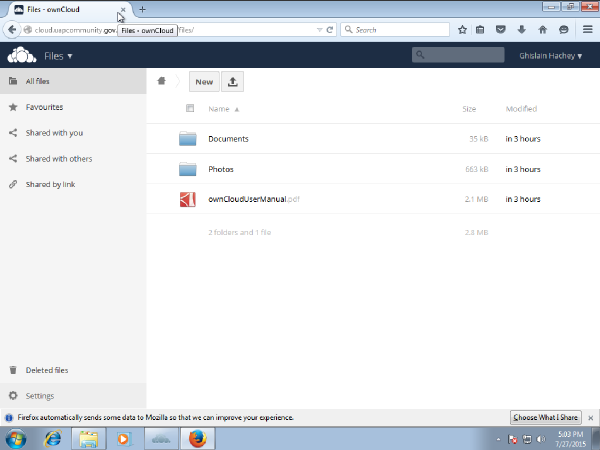Open ownCloud client taskbar icon
The image size is (600, 450).
coord(161,439)
